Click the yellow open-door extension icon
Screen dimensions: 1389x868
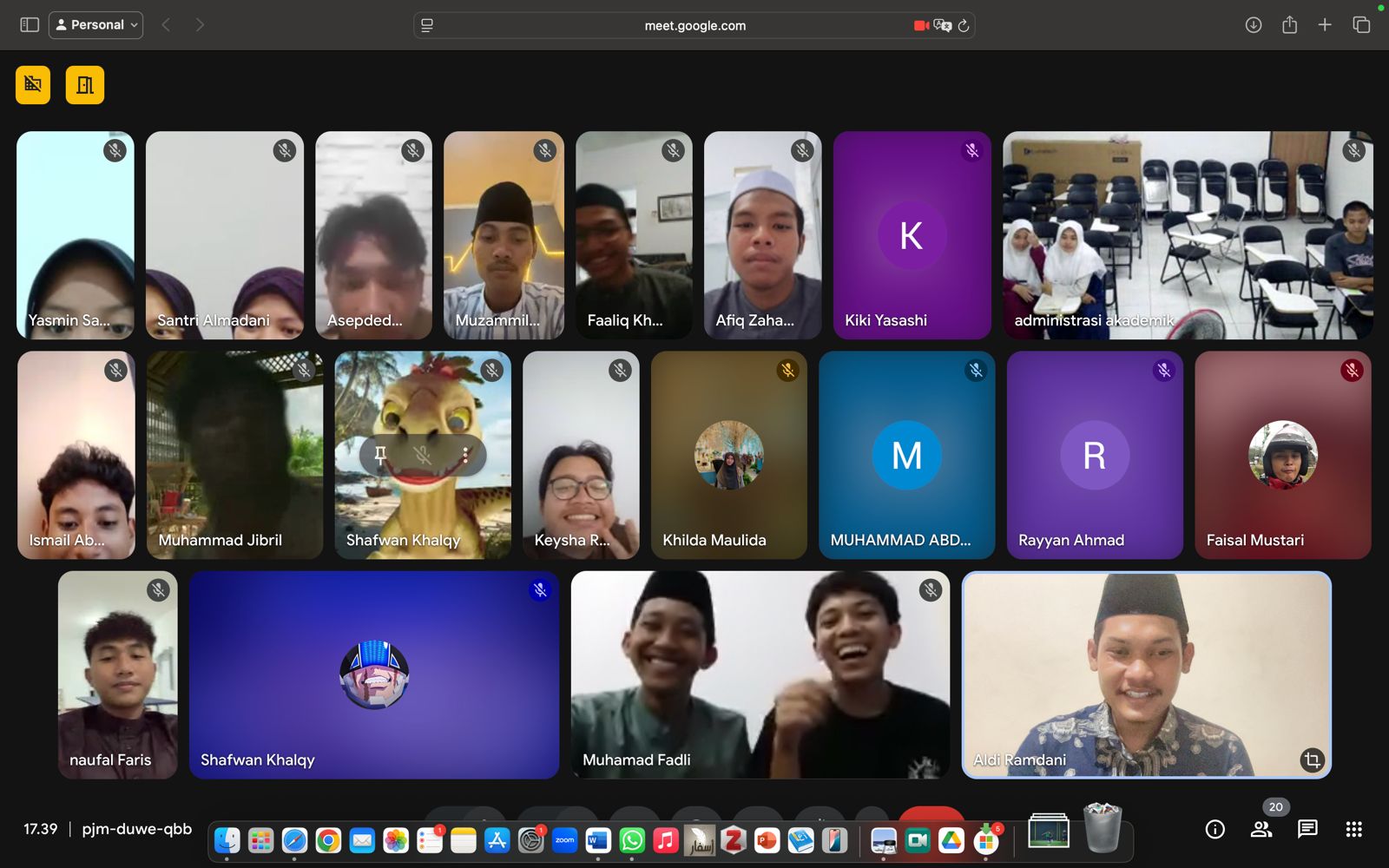(84, 84)
